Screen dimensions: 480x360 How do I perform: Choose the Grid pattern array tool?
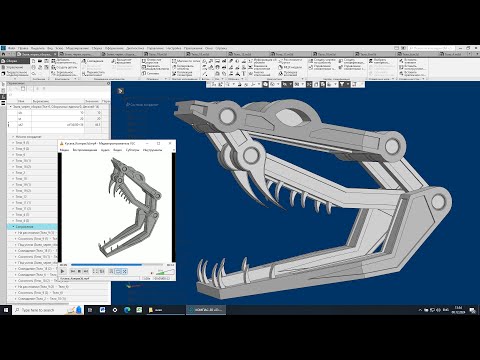(187, 61)
